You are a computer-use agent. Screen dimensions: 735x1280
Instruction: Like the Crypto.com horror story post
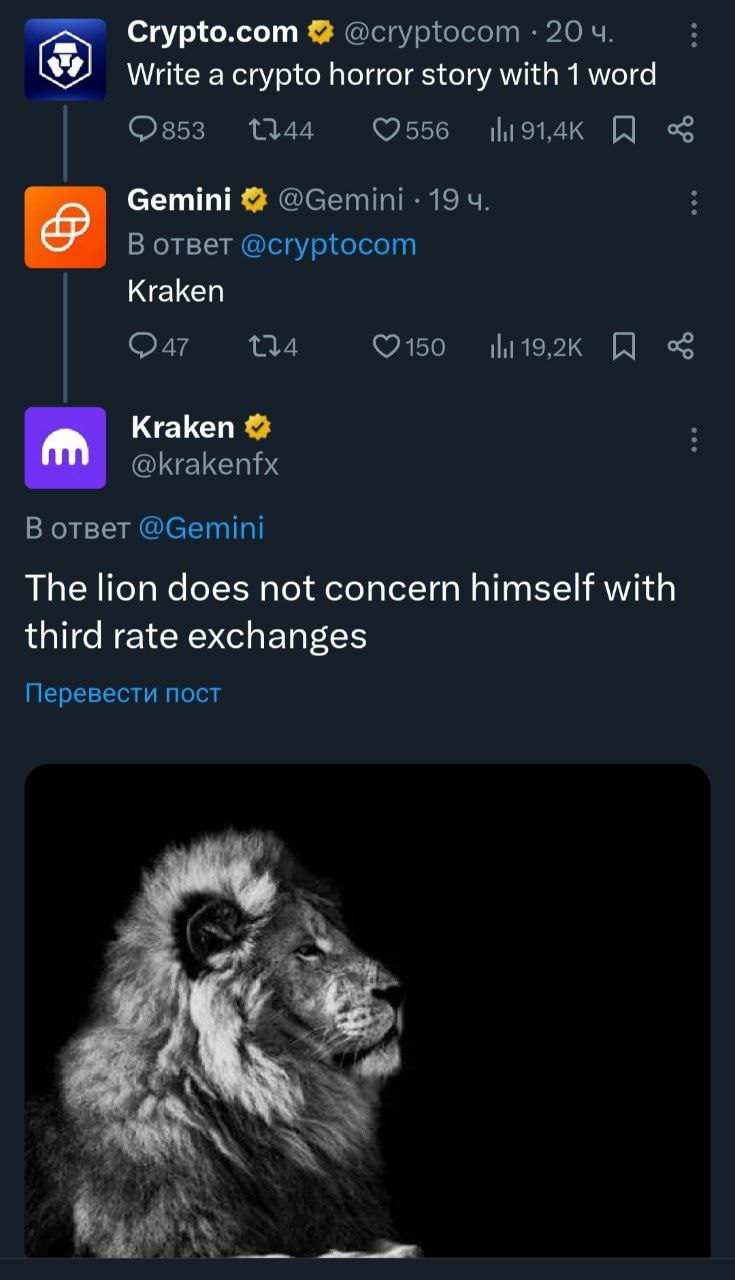click(x=387, y=130)
